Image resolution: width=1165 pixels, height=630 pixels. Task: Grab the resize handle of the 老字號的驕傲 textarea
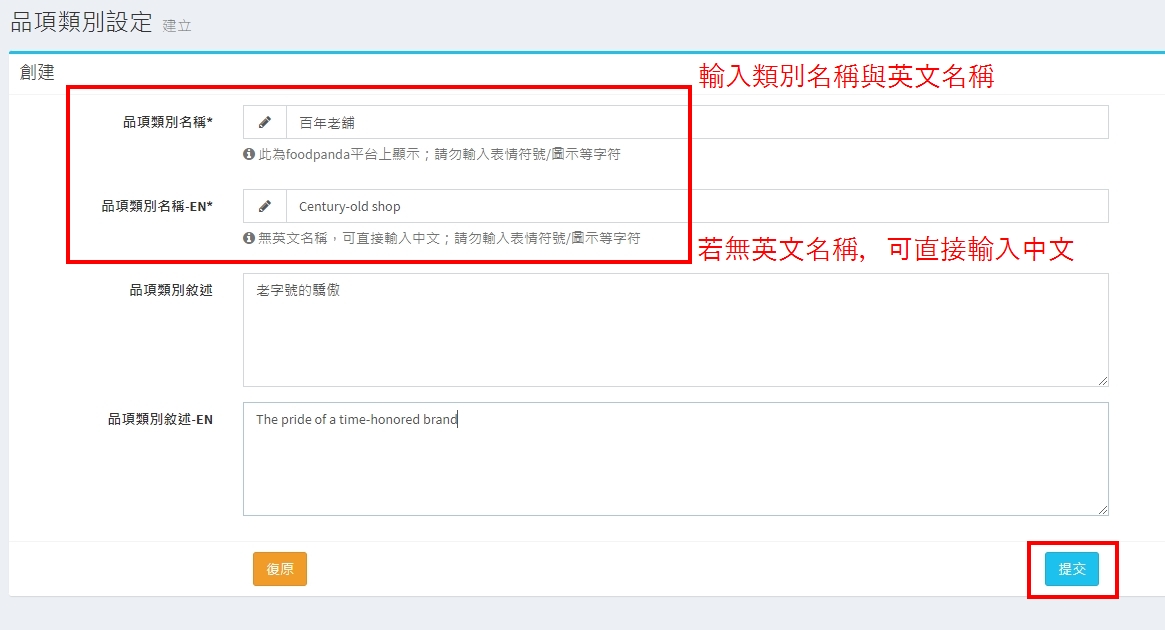click(x=1103, y=380)
